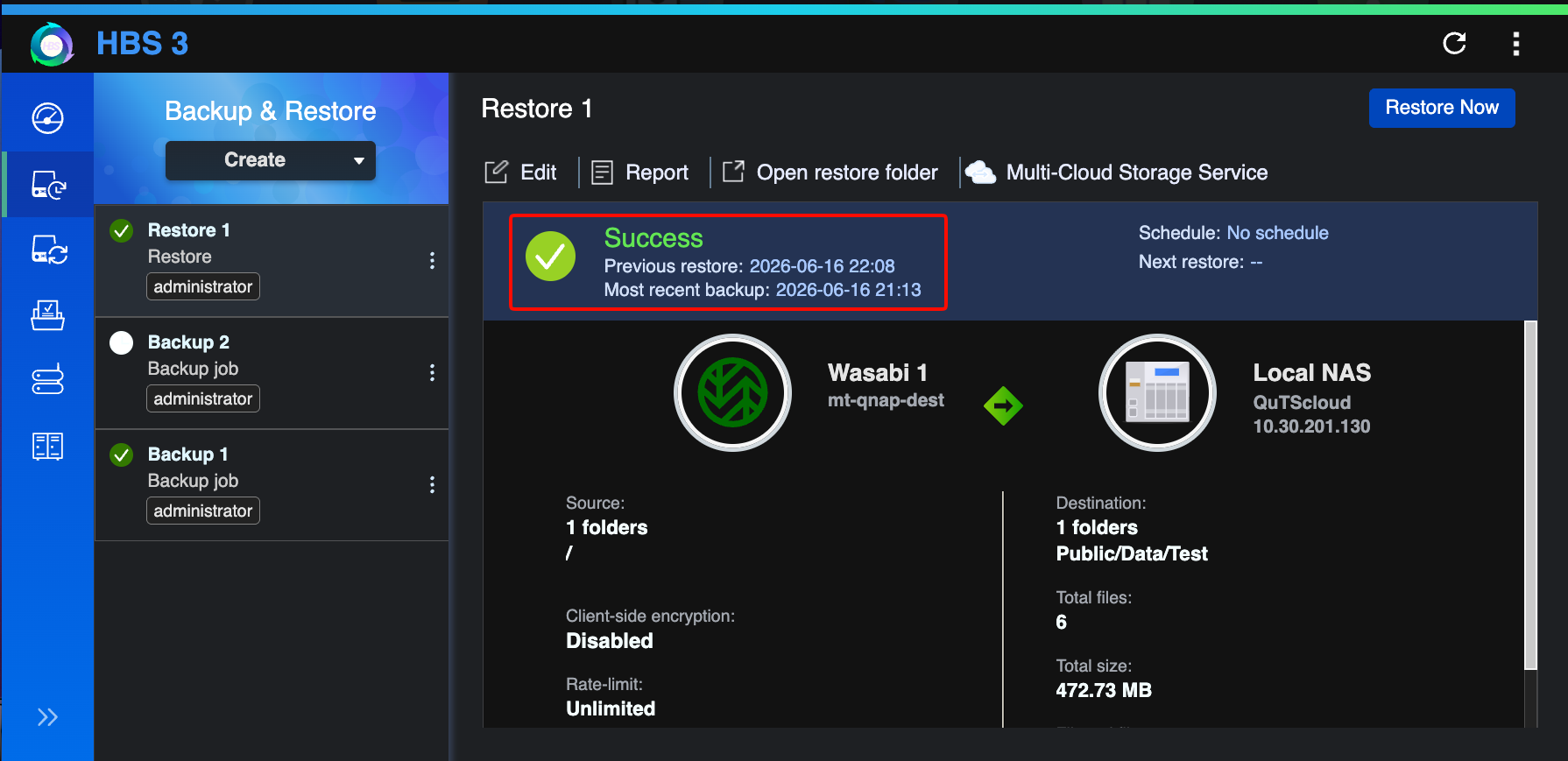
Task: Open the Restore 1 job options menu
Action: click(x=432, y=260)
